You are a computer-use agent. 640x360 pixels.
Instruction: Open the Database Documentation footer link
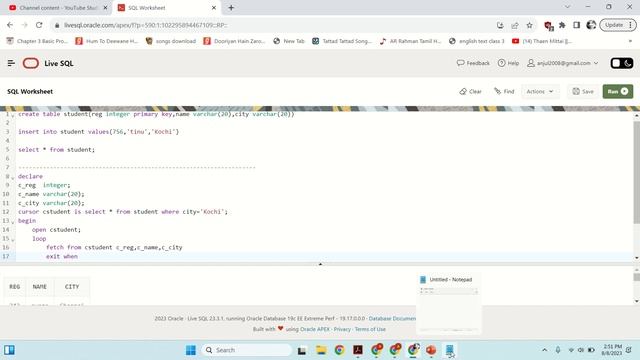(x=392, y=318)
